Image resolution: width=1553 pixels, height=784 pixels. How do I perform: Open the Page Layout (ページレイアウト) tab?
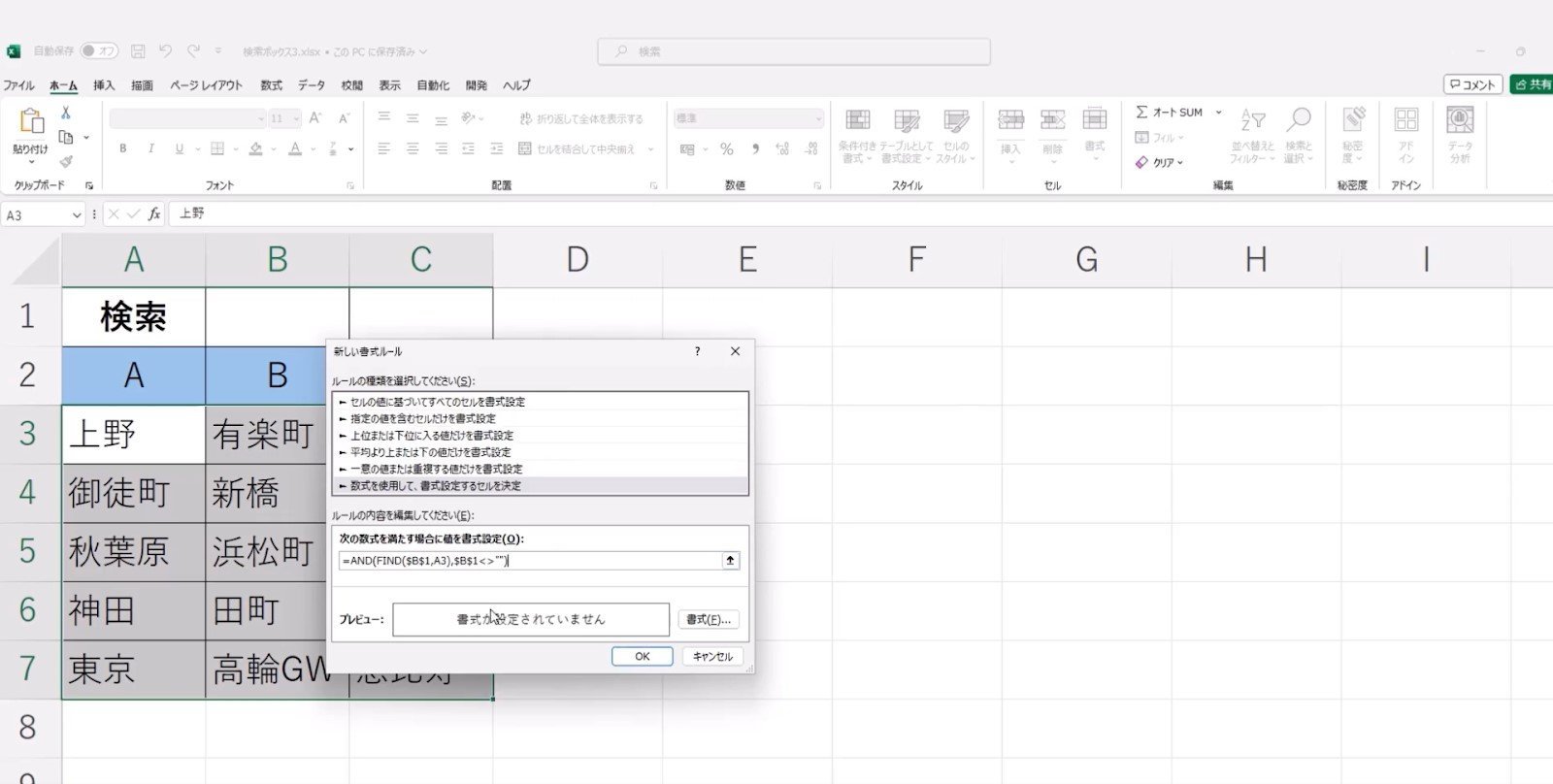tap(206, 85)
